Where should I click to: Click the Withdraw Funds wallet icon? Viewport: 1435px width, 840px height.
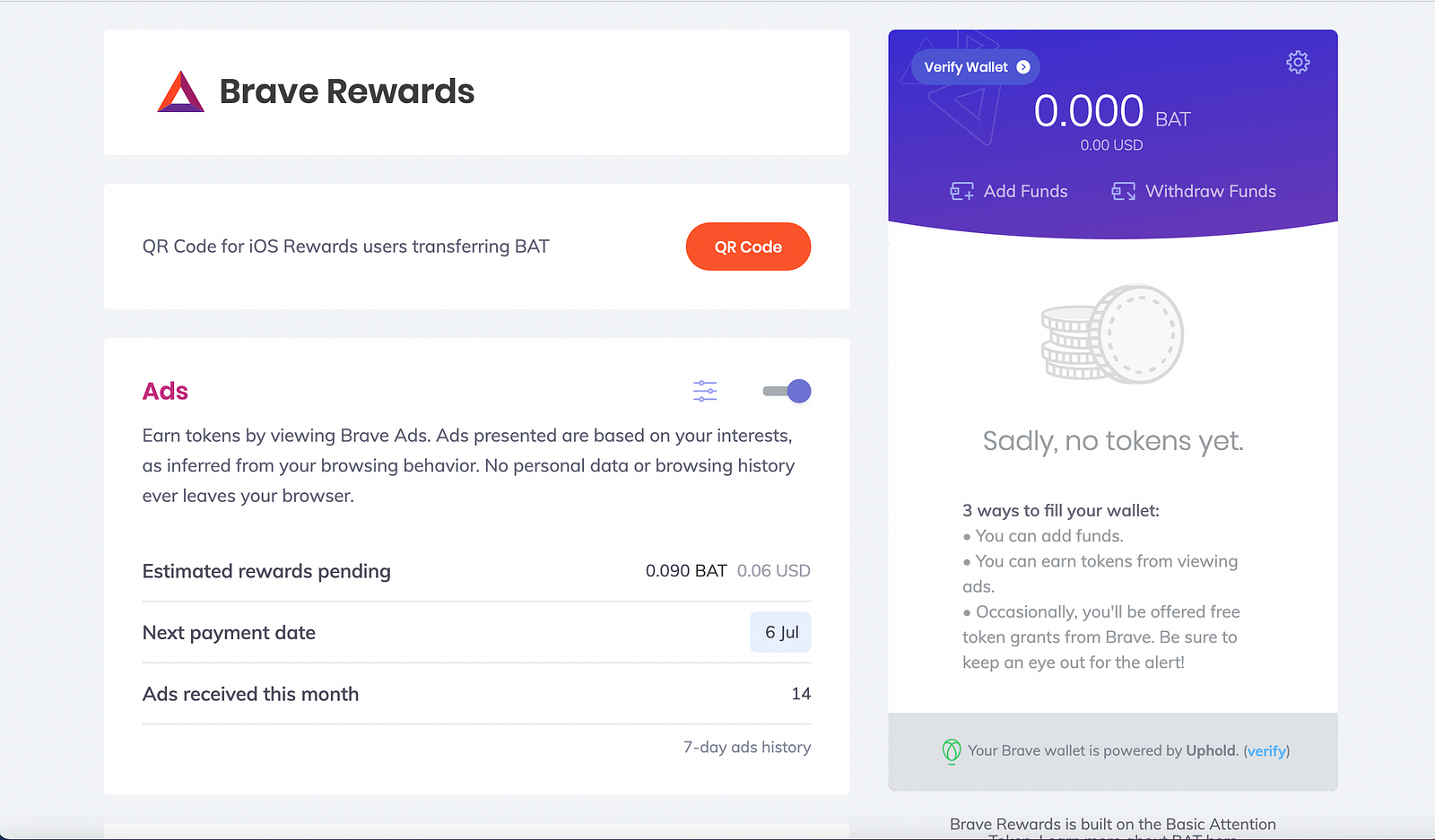pyautogui.click(x=1123, y=191)
